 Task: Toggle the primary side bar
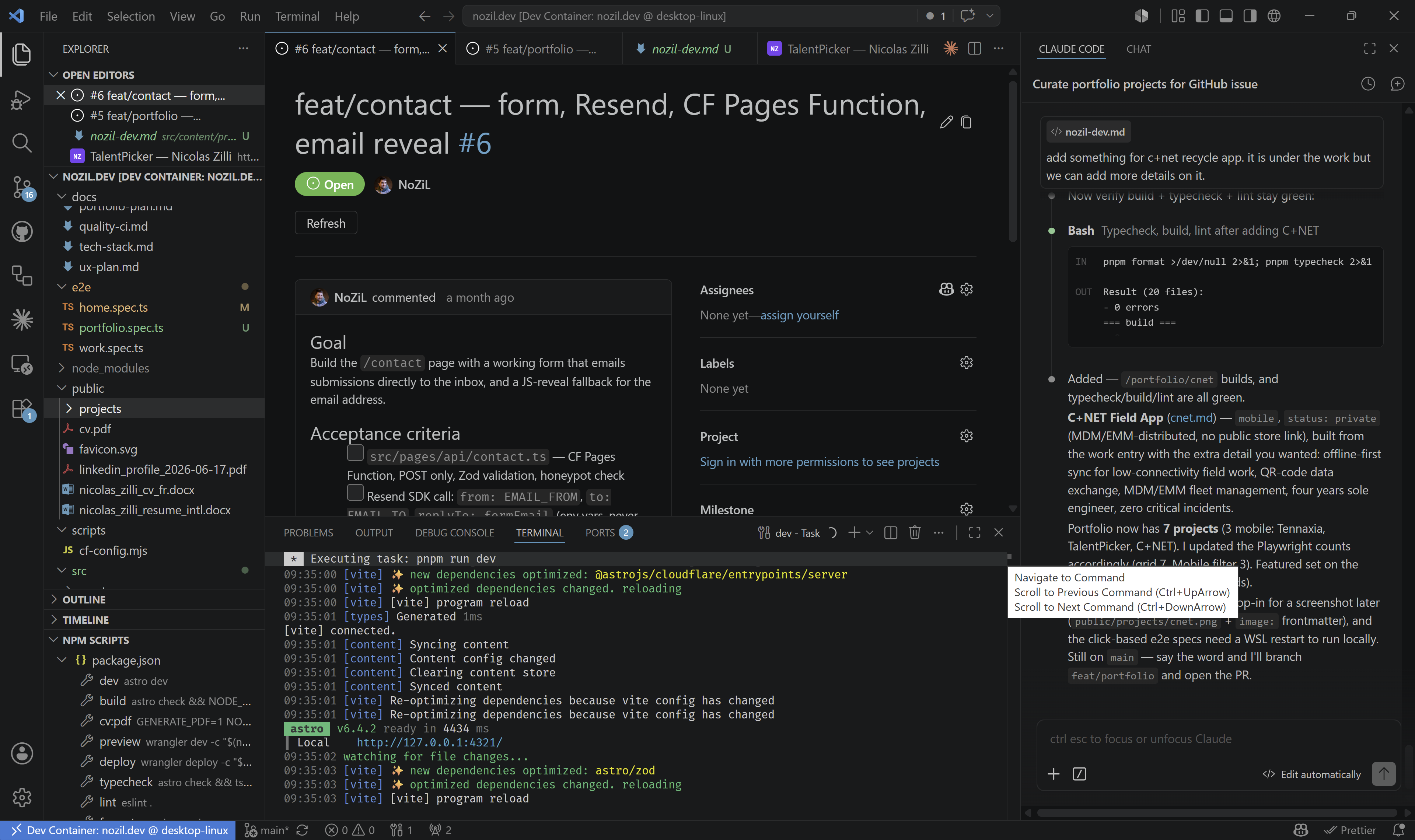(x=1202, y=16)
